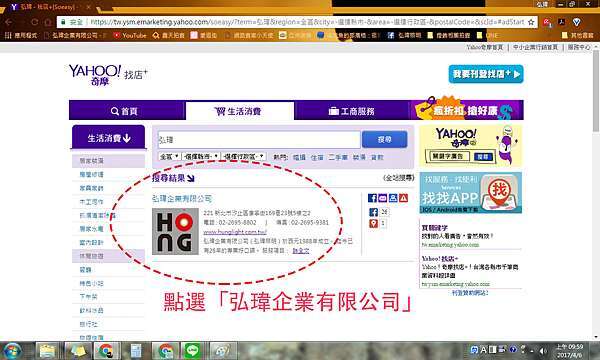Screen dimensions: 600x360
Task: Click the Facebook like count icon
Action: click(373, 212)
